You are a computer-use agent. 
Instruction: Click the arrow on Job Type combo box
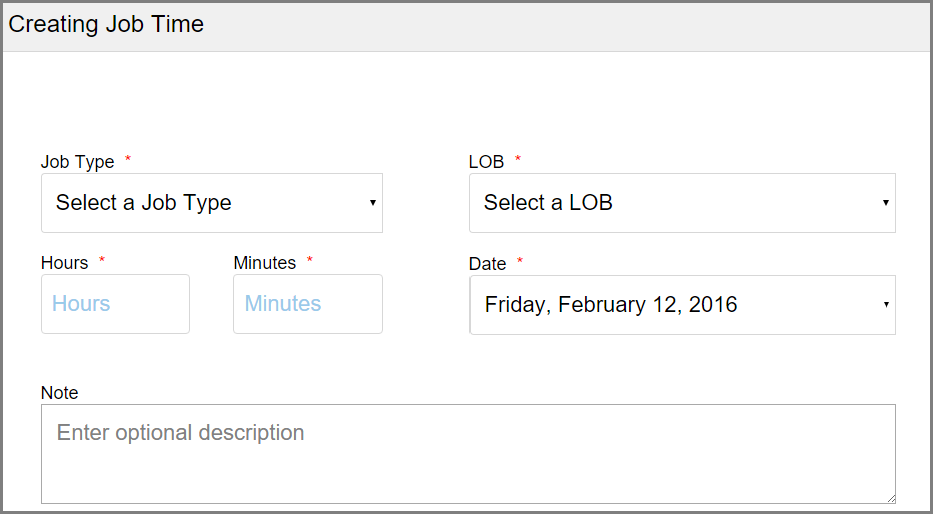click(x=372, y=203)
